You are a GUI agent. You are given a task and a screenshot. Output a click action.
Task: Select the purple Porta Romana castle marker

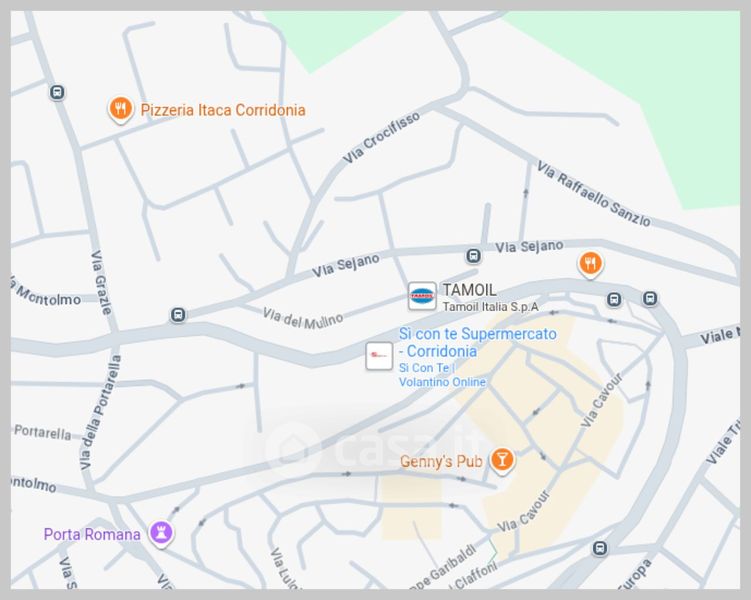160,533
